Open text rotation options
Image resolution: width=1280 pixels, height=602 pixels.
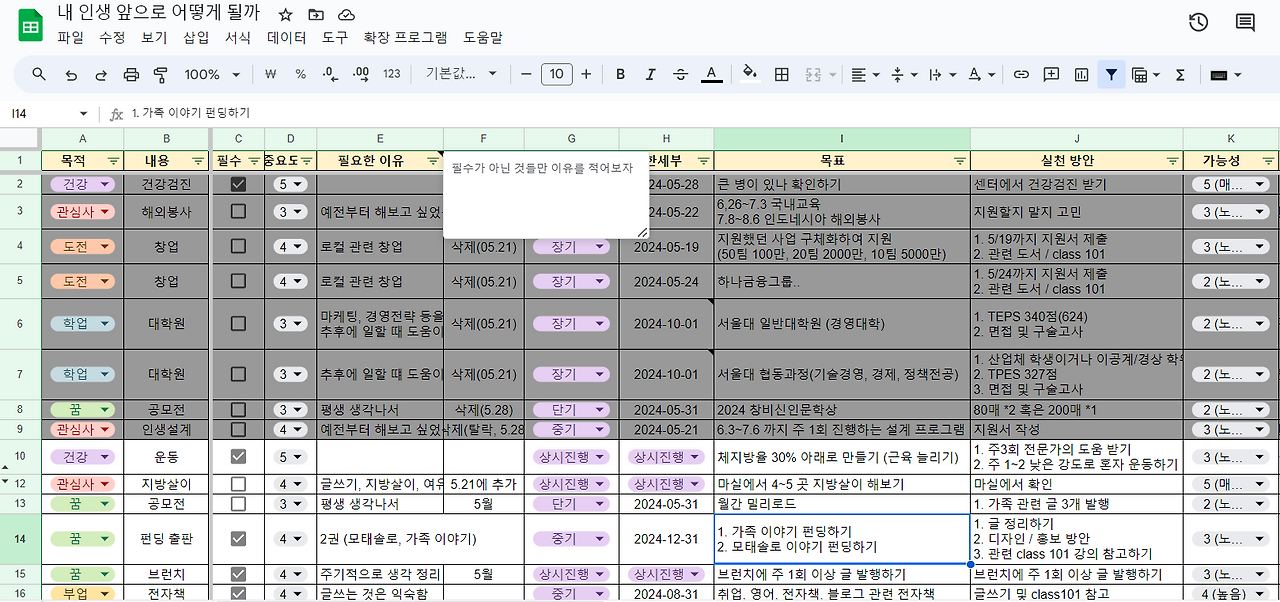pos(980,74)
